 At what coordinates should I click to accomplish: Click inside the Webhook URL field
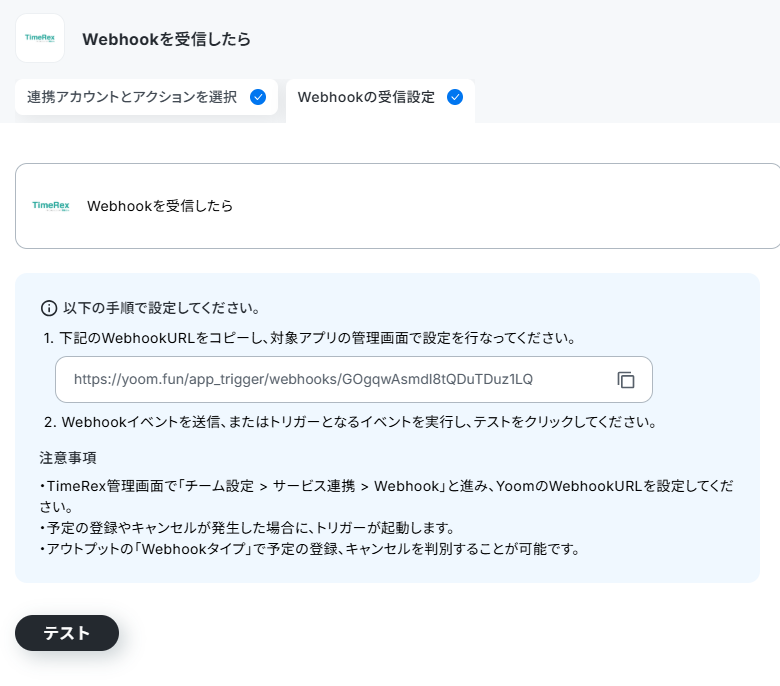click(x=354, y=380)
